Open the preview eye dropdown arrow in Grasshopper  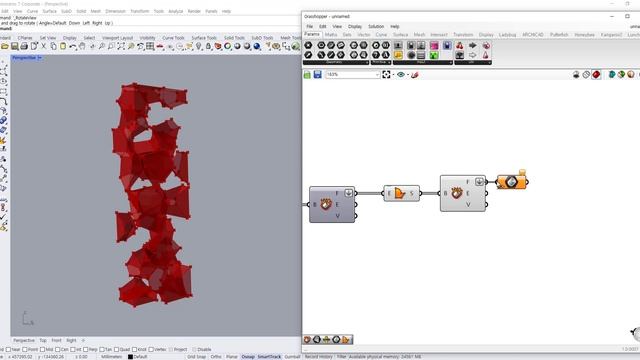(x=408, y=75)
